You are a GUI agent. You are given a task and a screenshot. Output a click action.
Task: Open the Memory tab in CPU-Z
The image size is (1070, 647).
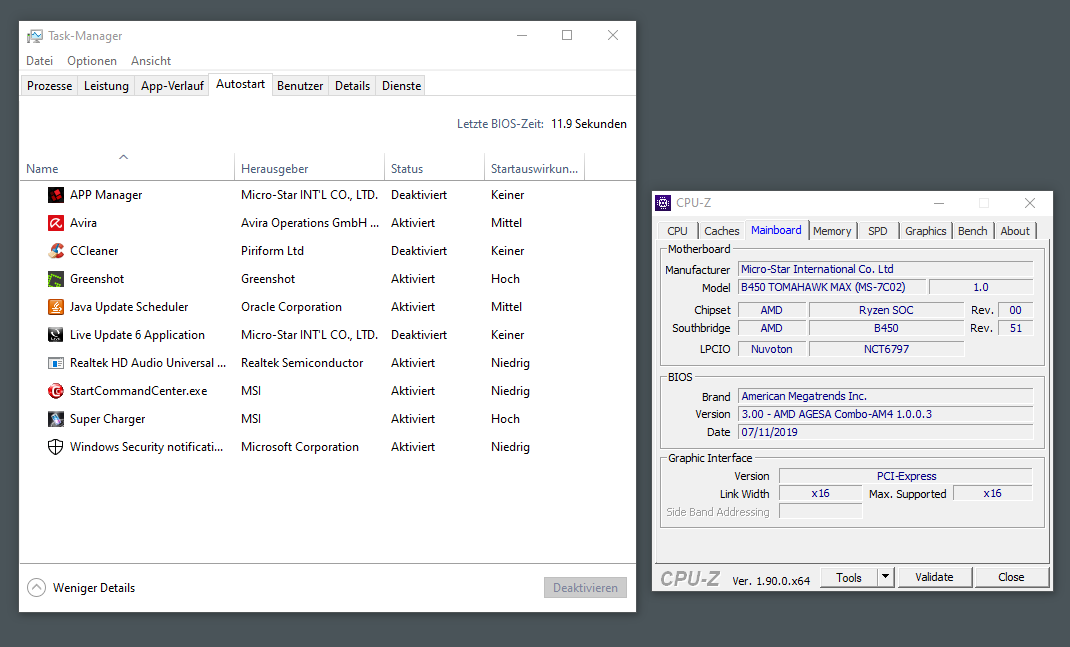pos(832,231)
